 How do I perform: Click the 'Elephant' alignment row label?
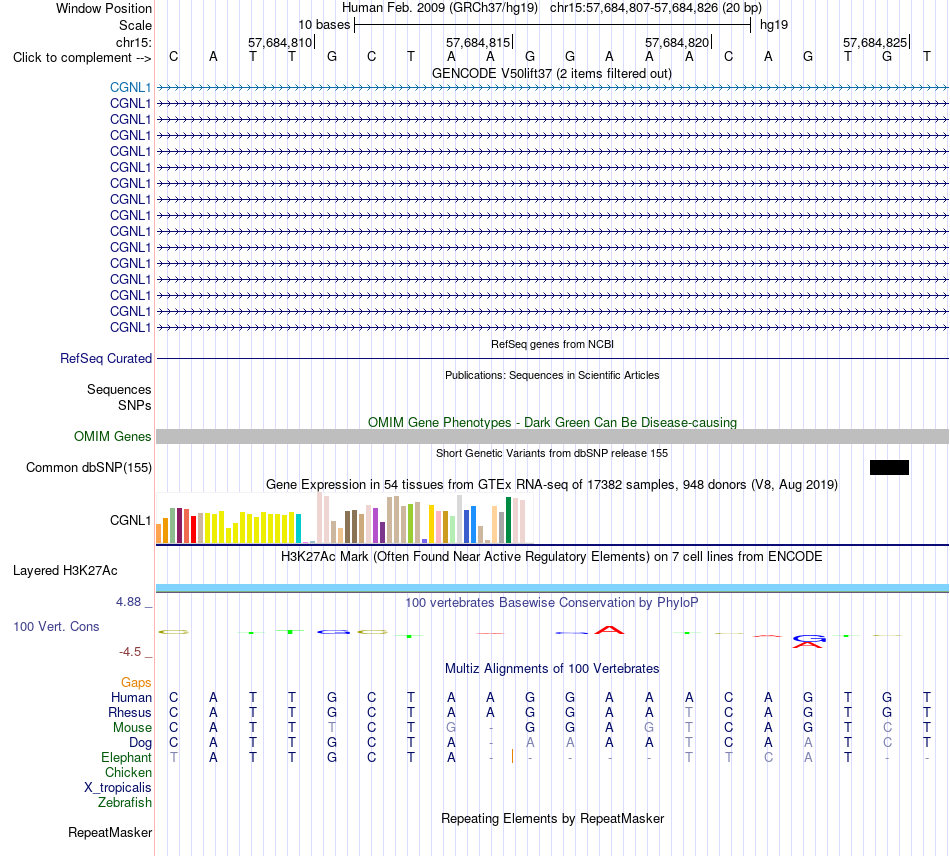(x=126, y=757)
